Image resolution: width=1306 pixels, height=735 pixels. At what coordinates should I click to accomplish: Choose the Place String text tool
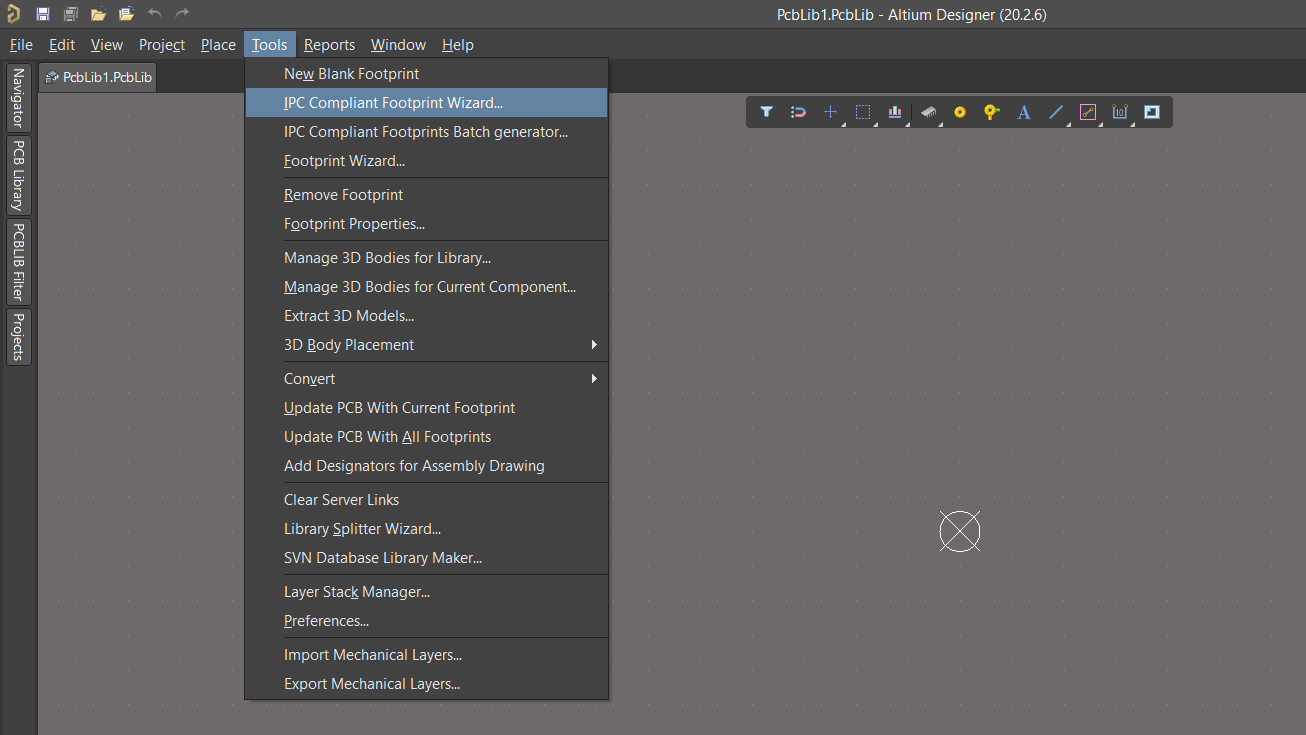coord(1024,112)
